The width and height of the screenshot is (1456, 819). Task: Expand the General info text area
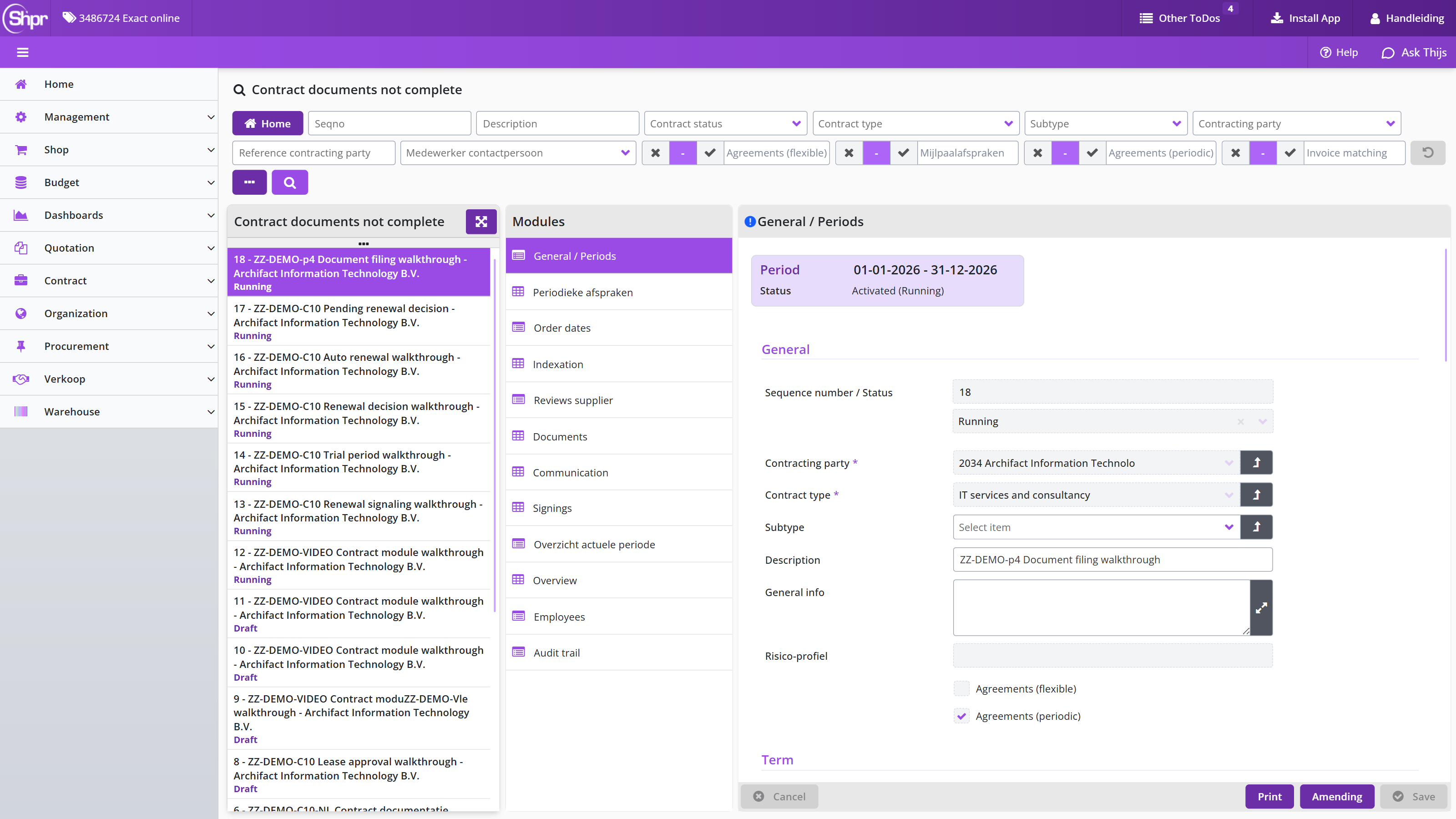pos(1261,607)
